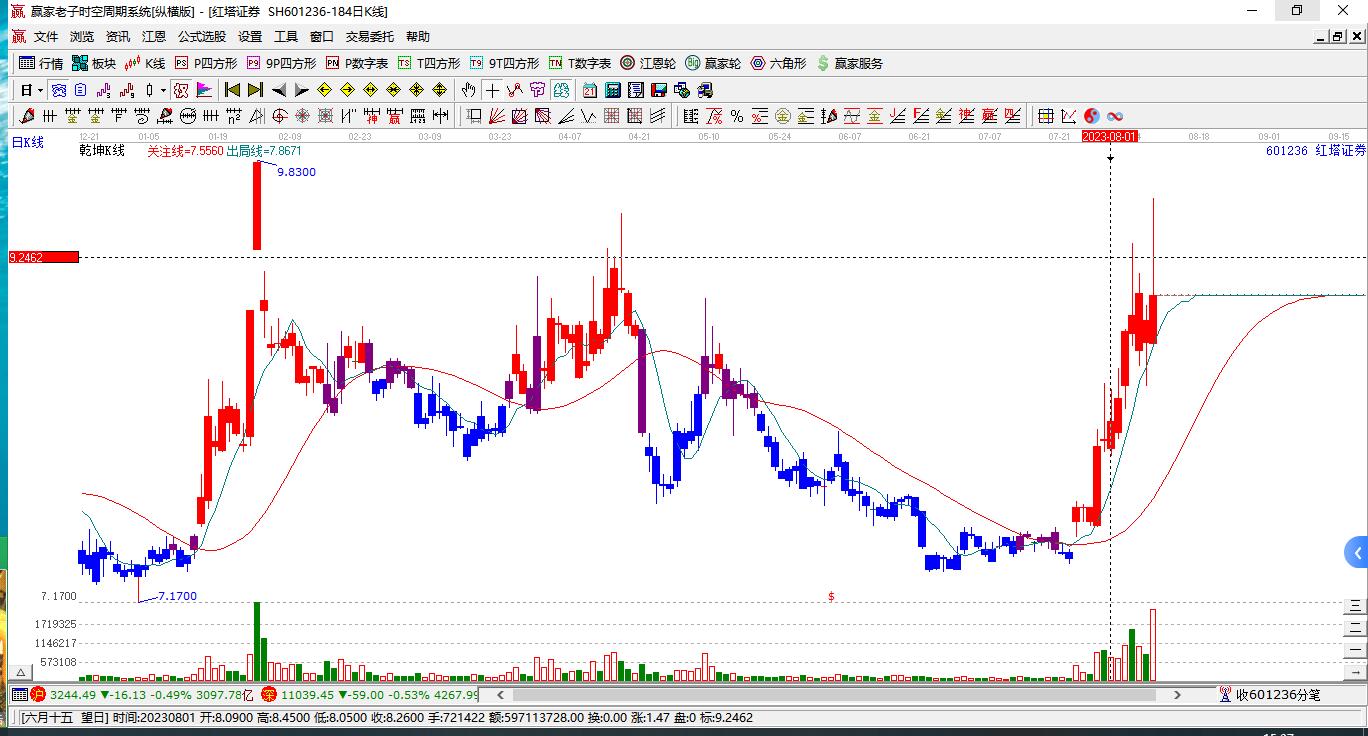Open the 浏览 menu
Screen dimensions: 1368x736
click(x=82, y=37)
